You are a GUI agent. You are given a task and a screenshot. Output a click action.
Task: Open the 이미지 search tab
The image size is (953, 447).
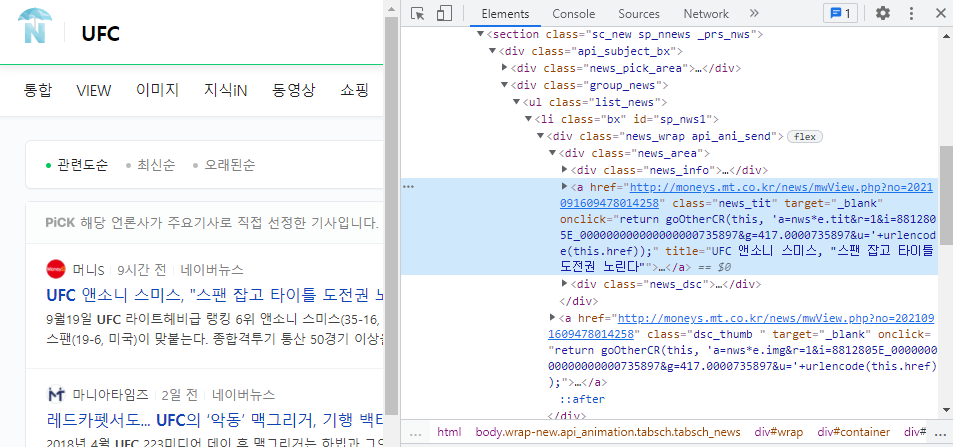click(x=157, y=91)
